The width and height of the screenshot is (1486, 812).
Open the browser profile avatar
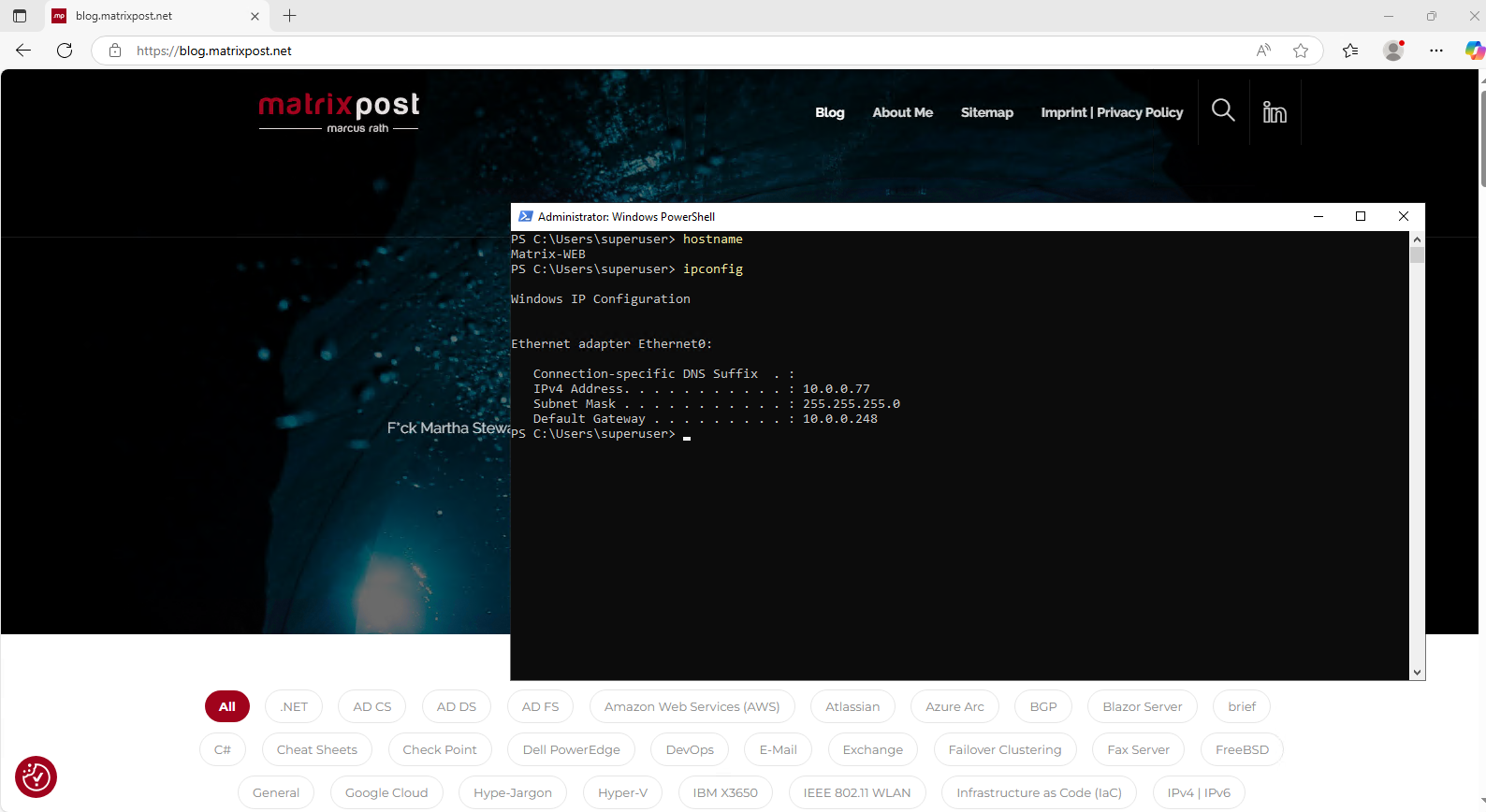pos(1393,51)
